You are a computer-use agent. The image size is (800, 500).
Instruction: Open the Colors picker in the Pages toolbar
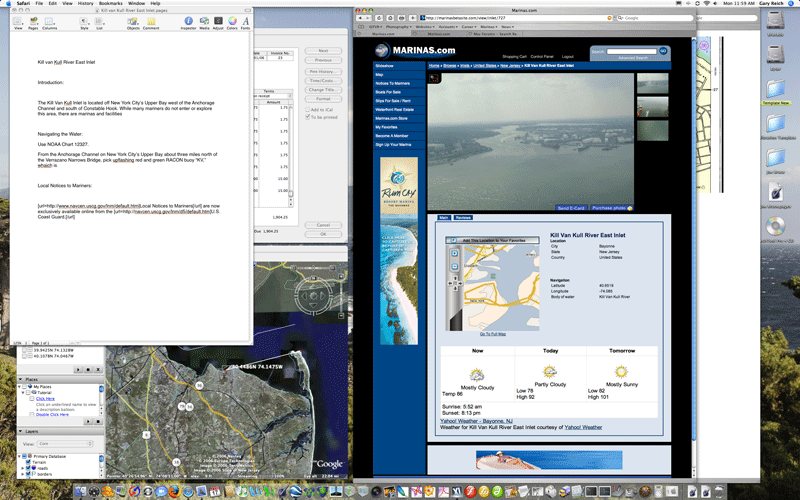click(x=232, y=21)
